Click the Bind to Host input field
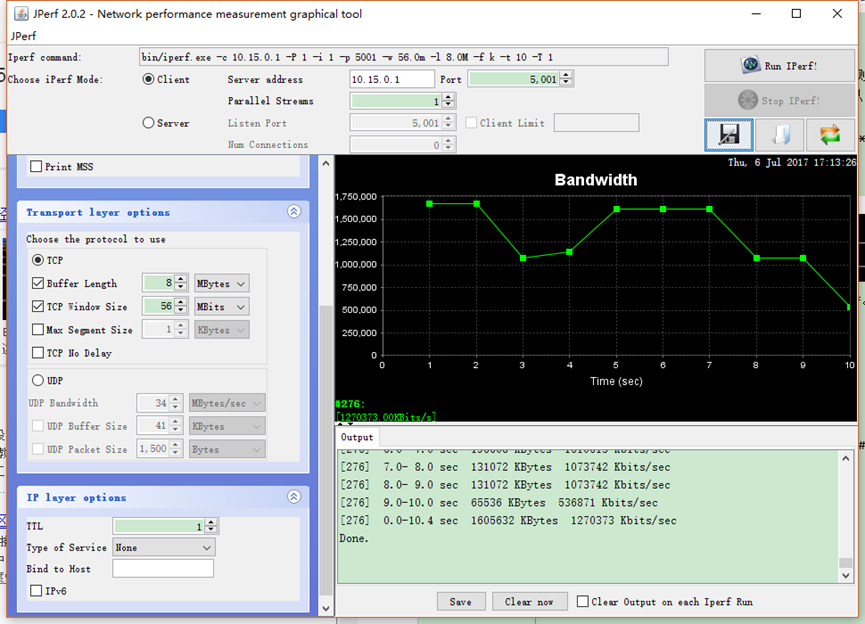 163,568
